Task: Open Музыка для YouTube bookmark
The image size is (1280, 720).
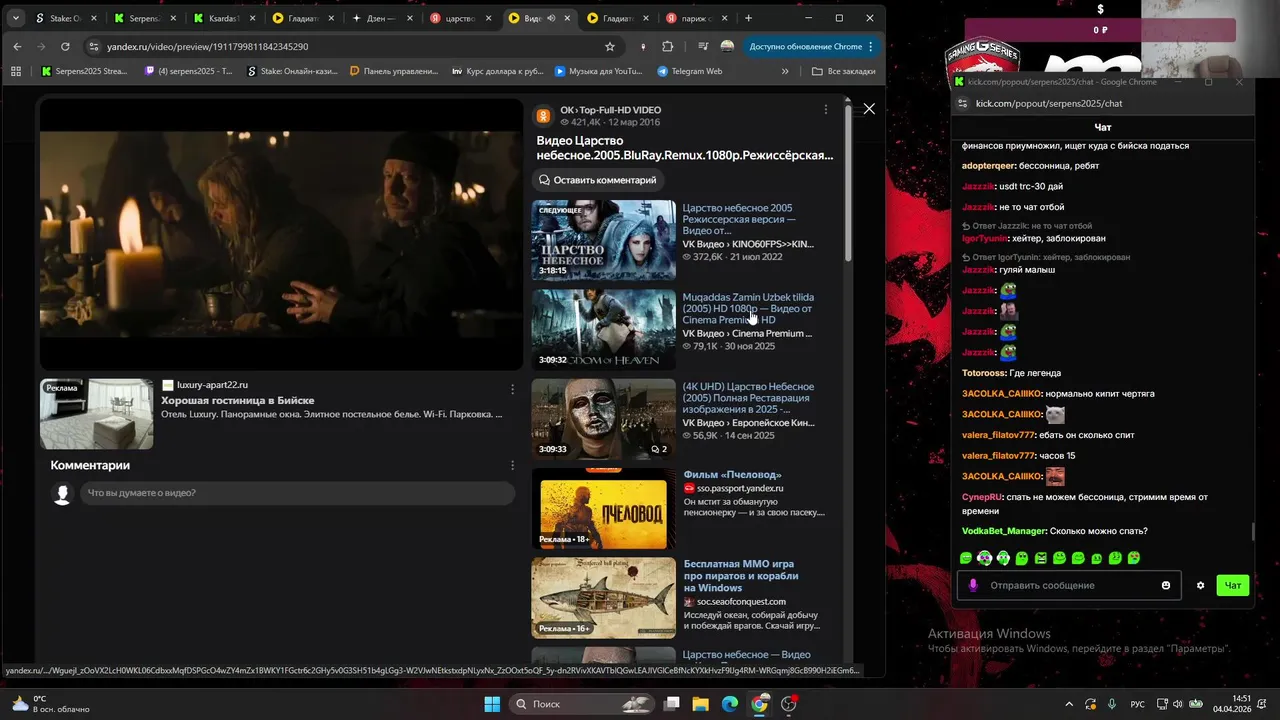Action: coord(599,71)
